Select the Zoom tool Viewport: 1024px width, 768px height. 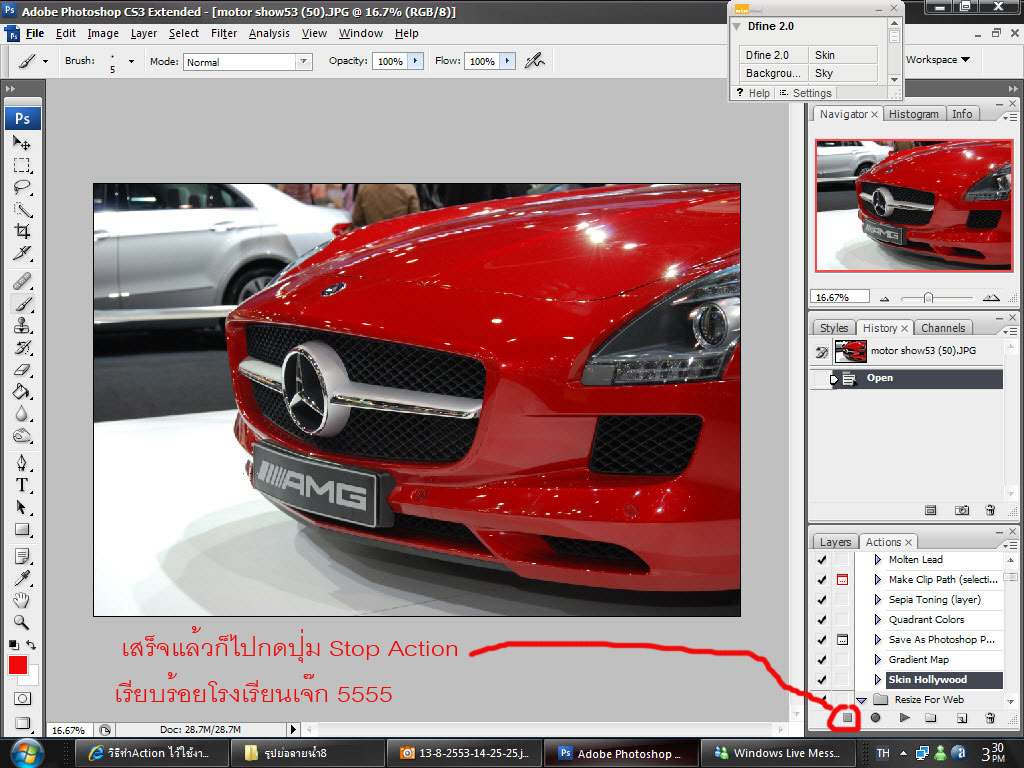pyautogui.click(x=22, y=622)
